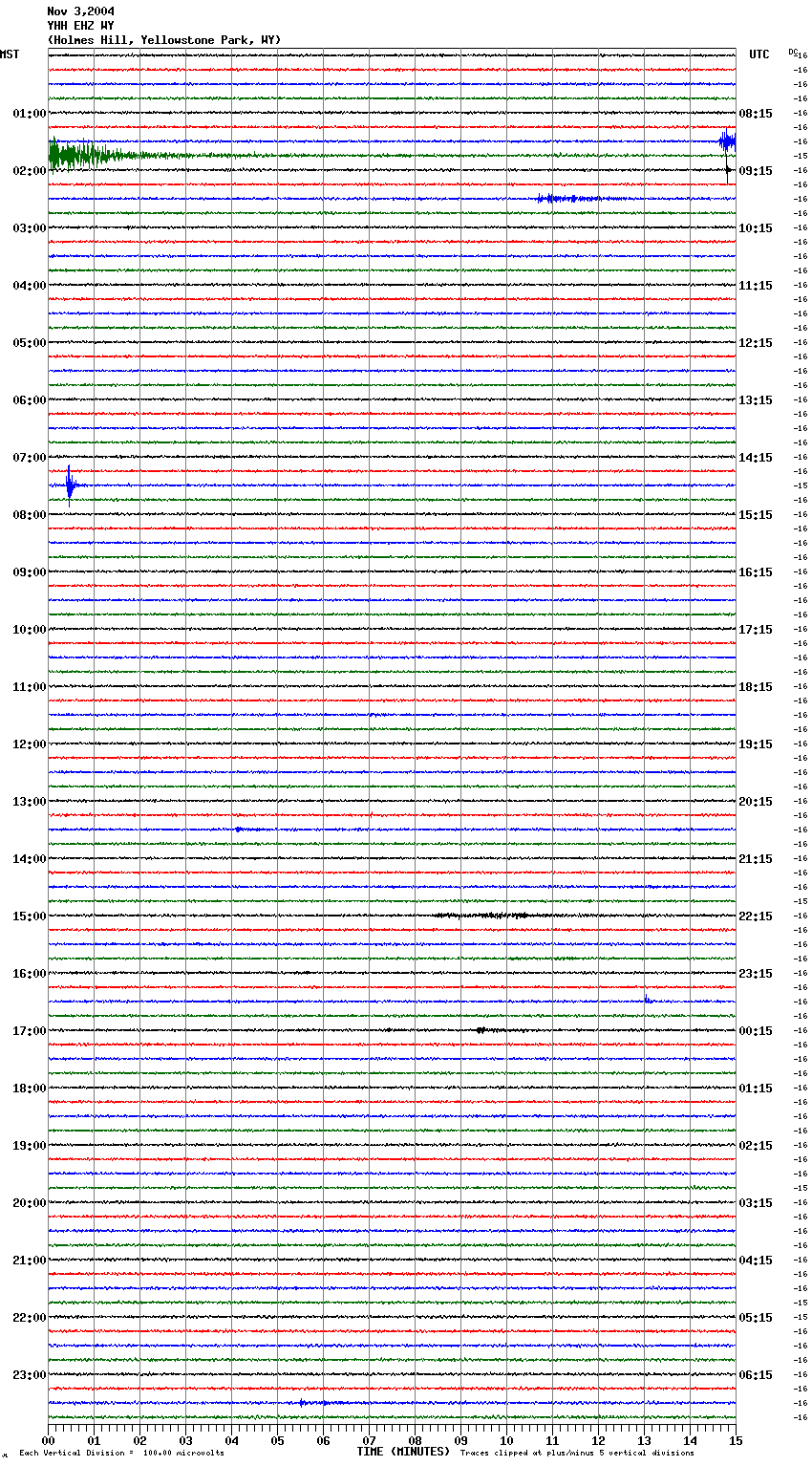Click the '23:15' UTC label
This screenshot has width=812, height=1466.
pos(756,974)
